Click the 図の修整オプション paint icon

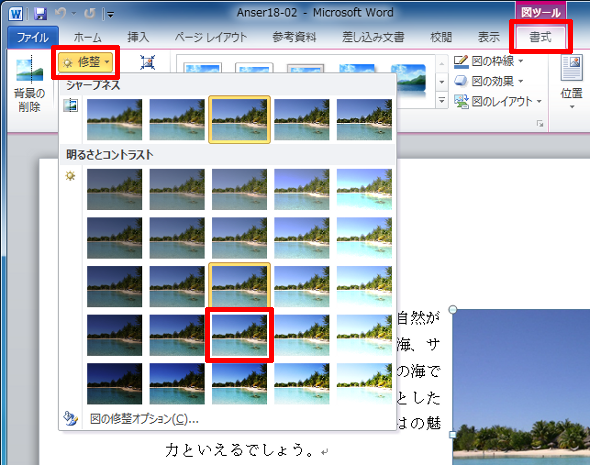70,418
